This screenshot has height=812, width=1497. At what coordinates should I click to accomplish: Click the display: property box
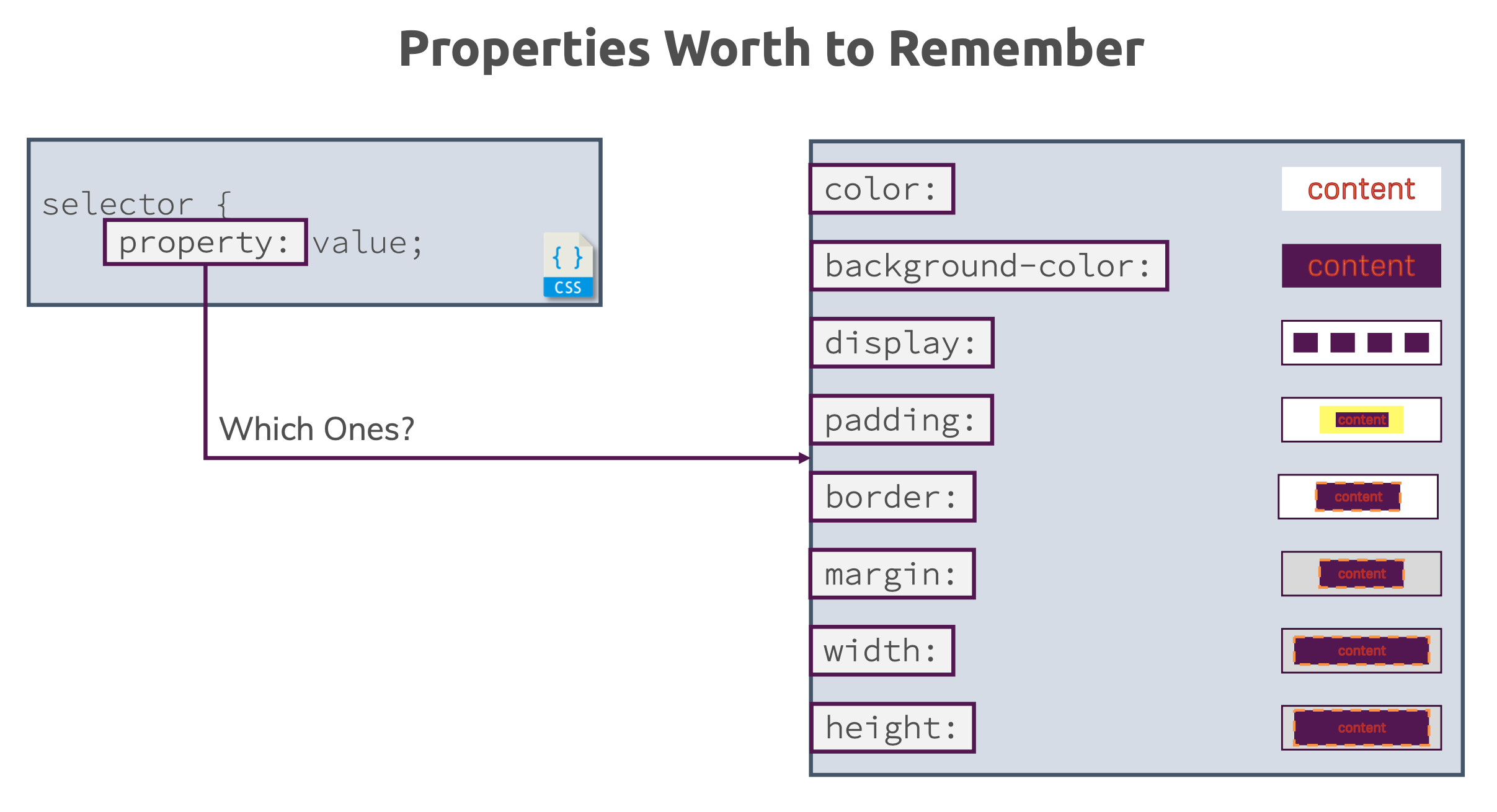[902, 343]
